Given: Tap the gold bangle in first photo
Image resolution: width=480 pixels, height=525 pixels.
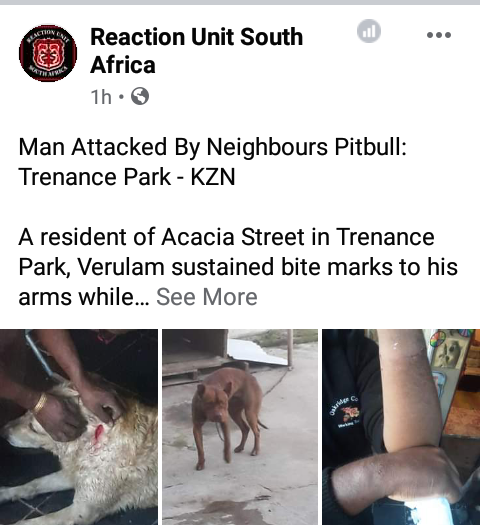Looking at the screenshot, I should click(40, 403).
